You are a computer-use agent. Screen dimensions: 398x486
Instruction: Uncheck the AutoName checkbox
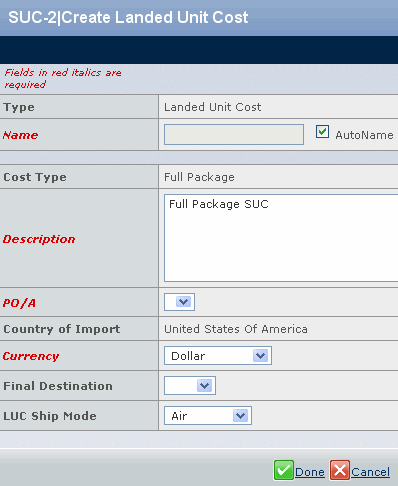[x=322, y=132]
